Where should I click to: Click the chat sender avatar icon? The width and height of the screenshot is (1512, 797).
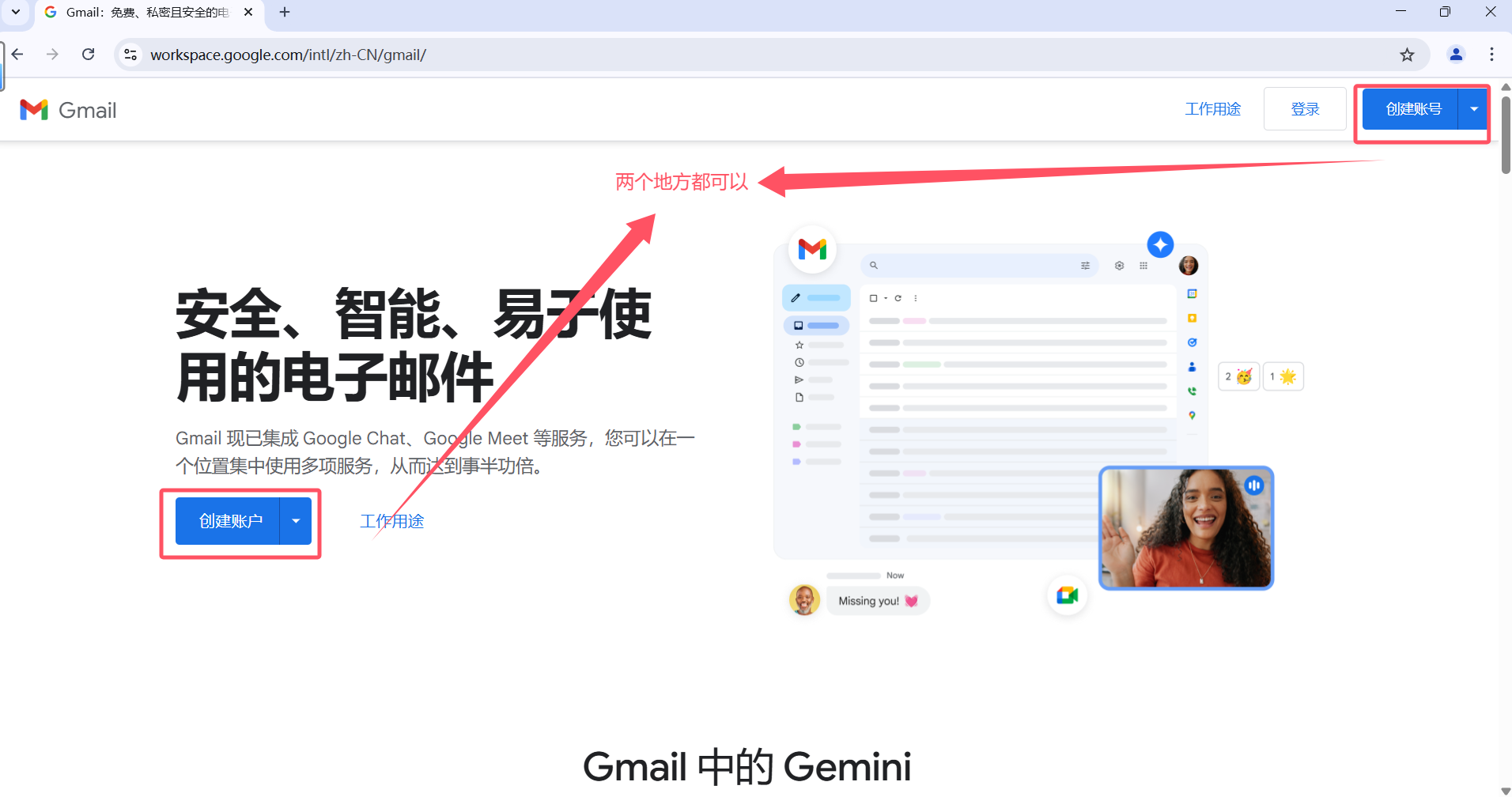(804, 600)
